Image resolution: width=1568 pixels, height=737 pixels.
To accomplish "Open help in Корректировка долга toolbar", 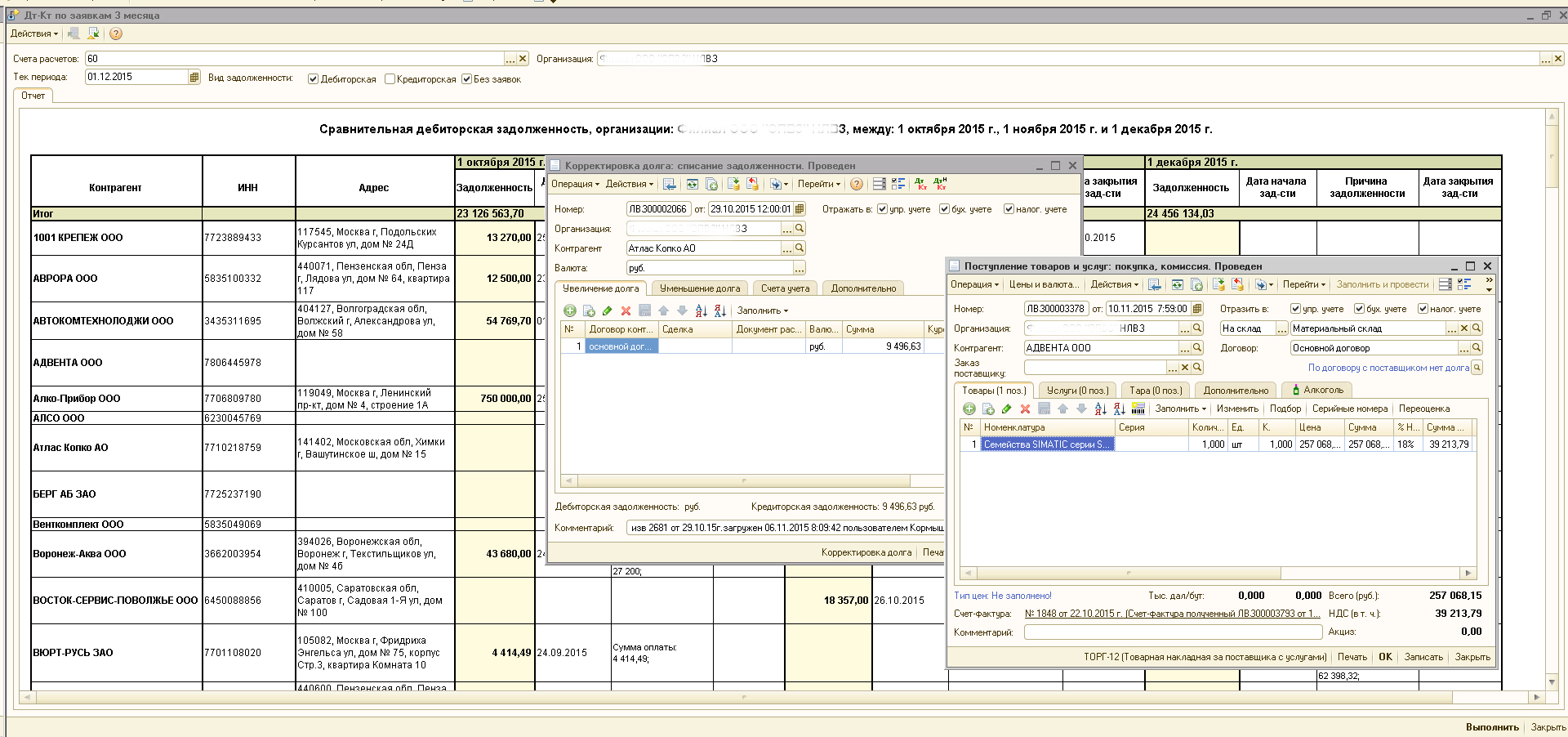I will [x=856, y=184].
